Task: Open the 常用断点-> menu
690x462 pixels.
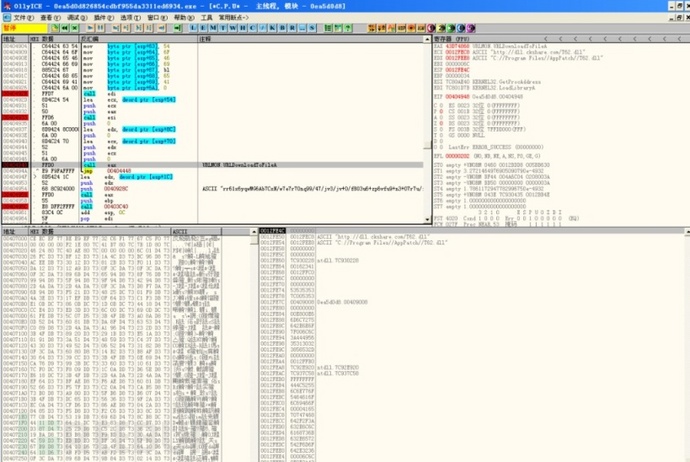Action: click(x=234, y=18)
